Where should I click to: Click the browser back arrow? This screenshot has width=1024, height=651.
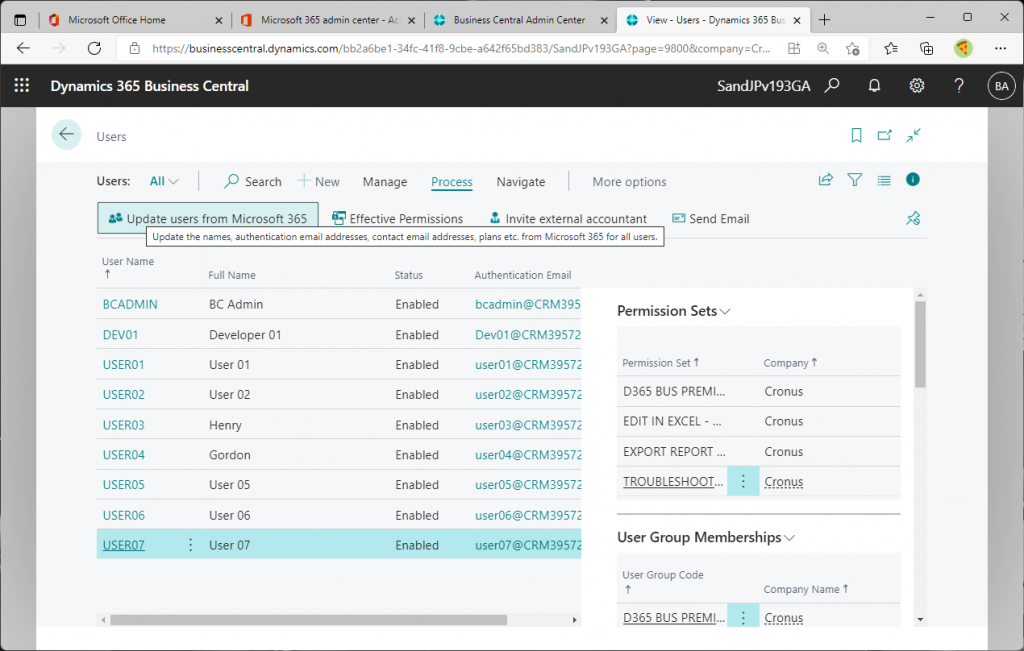point(24,48)
